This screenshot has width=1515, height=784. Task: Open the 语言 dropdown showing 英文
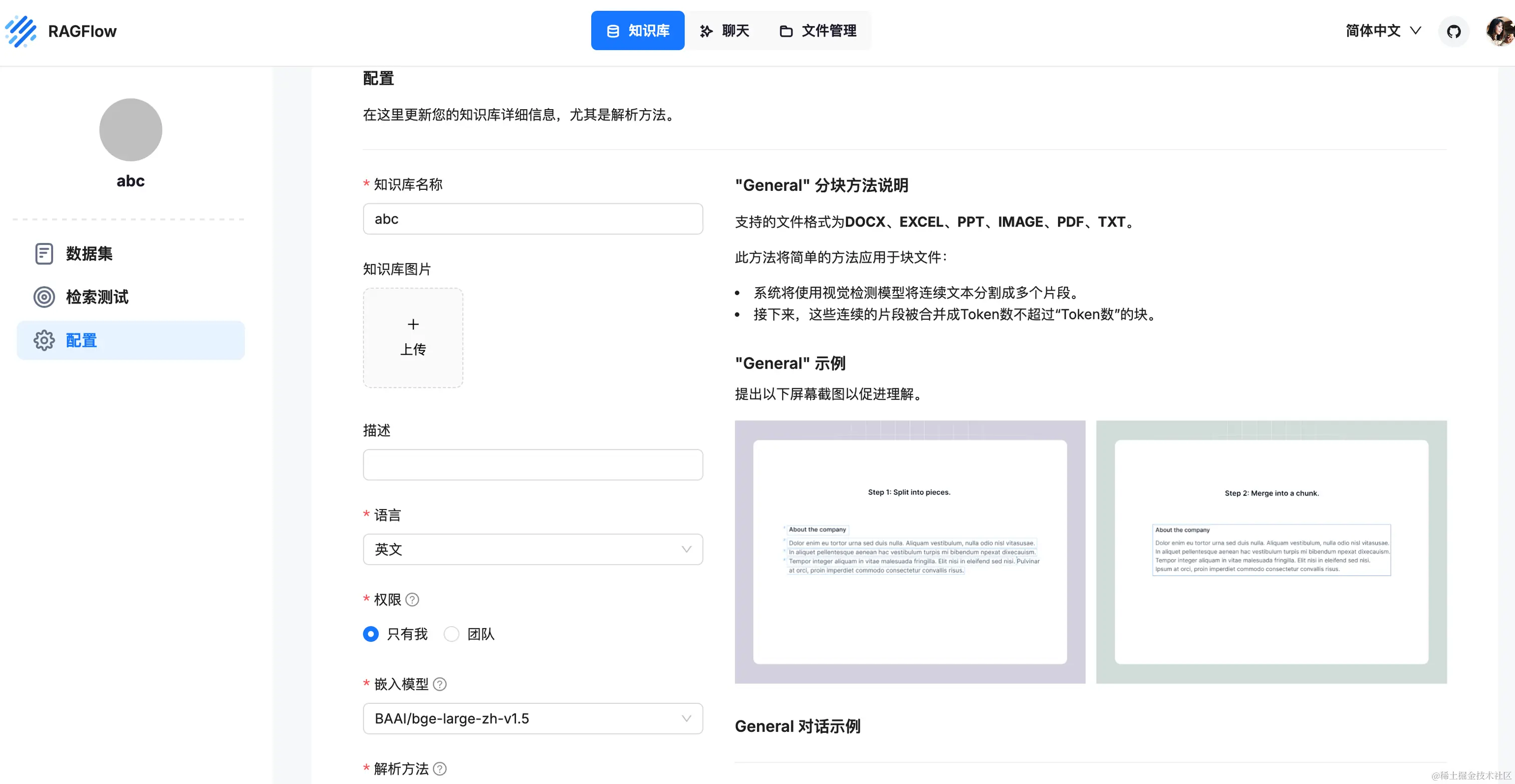pos(532,550)
